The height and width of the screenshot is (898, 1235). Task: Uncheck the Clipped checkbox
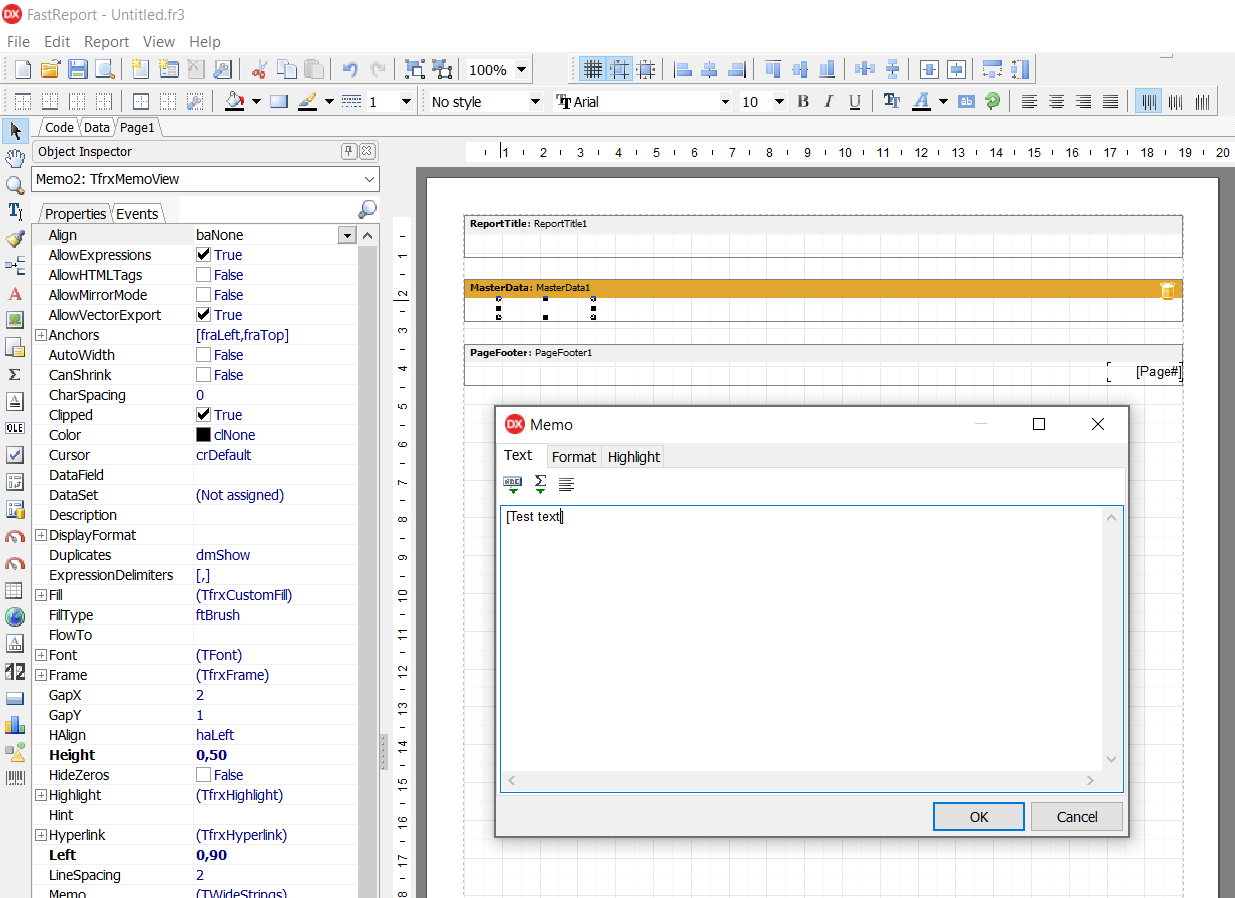tap(203, 415)
